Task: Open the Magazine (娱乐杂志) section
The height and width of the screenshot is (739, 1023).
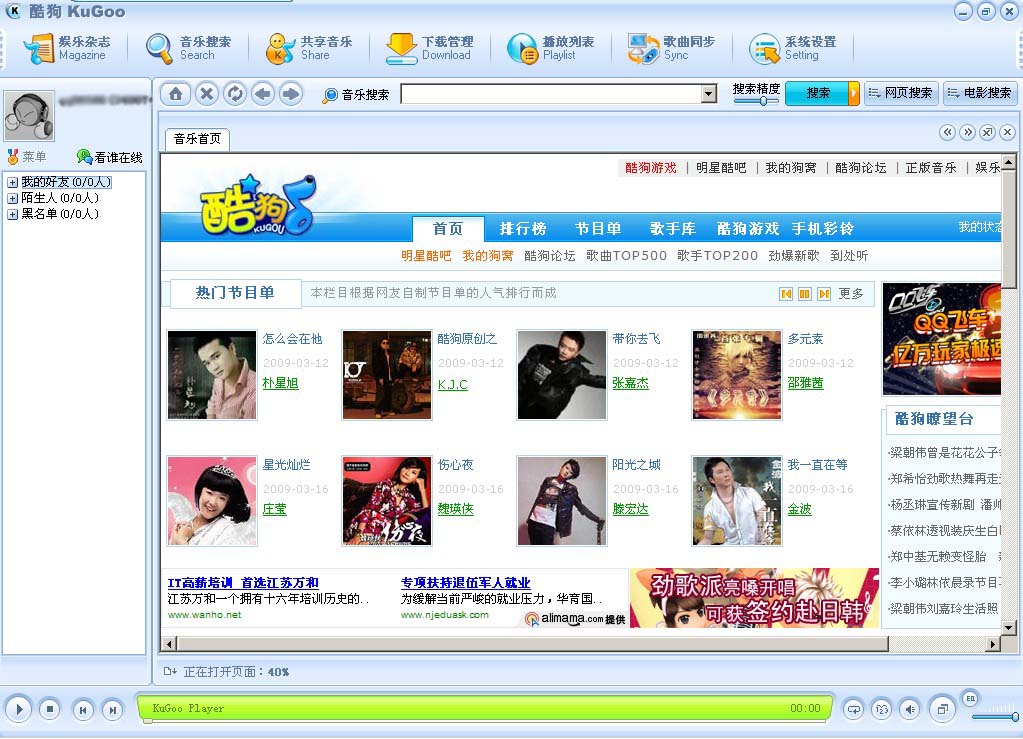Action: click(66, 48)
